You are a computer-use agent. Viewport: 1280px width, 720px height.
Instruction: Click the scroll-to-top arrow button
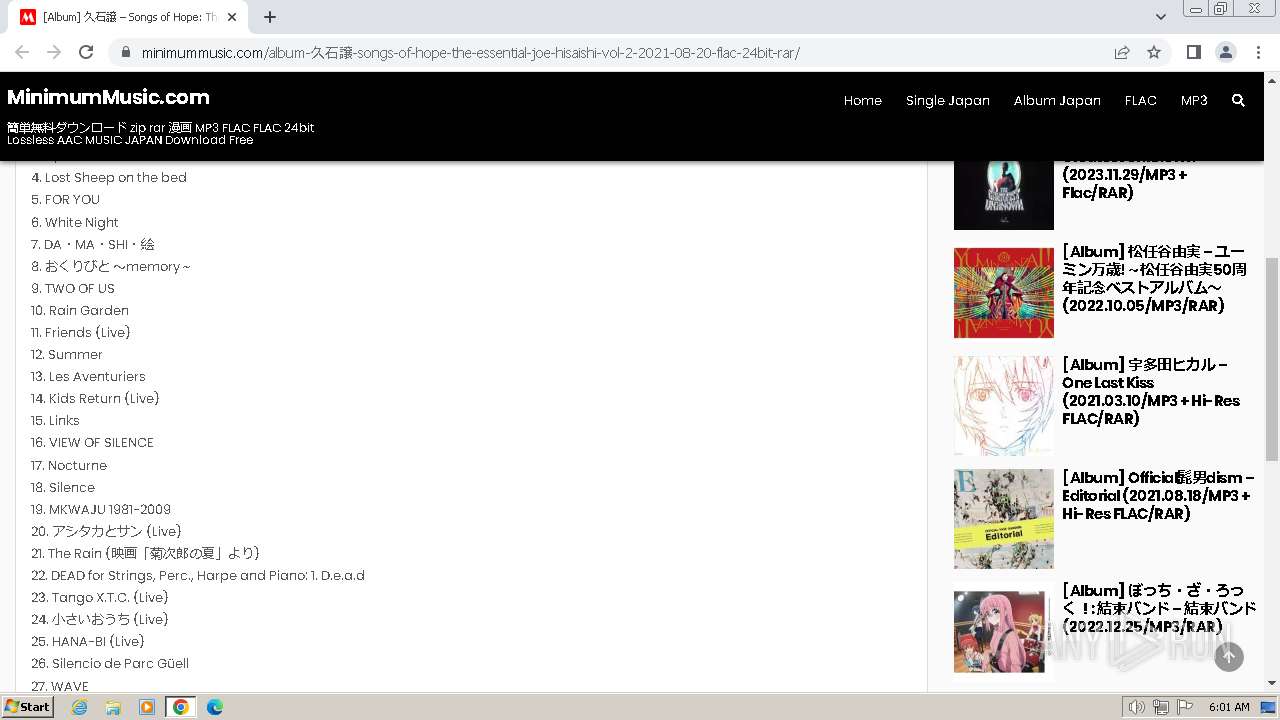(x=1229, y=656)
